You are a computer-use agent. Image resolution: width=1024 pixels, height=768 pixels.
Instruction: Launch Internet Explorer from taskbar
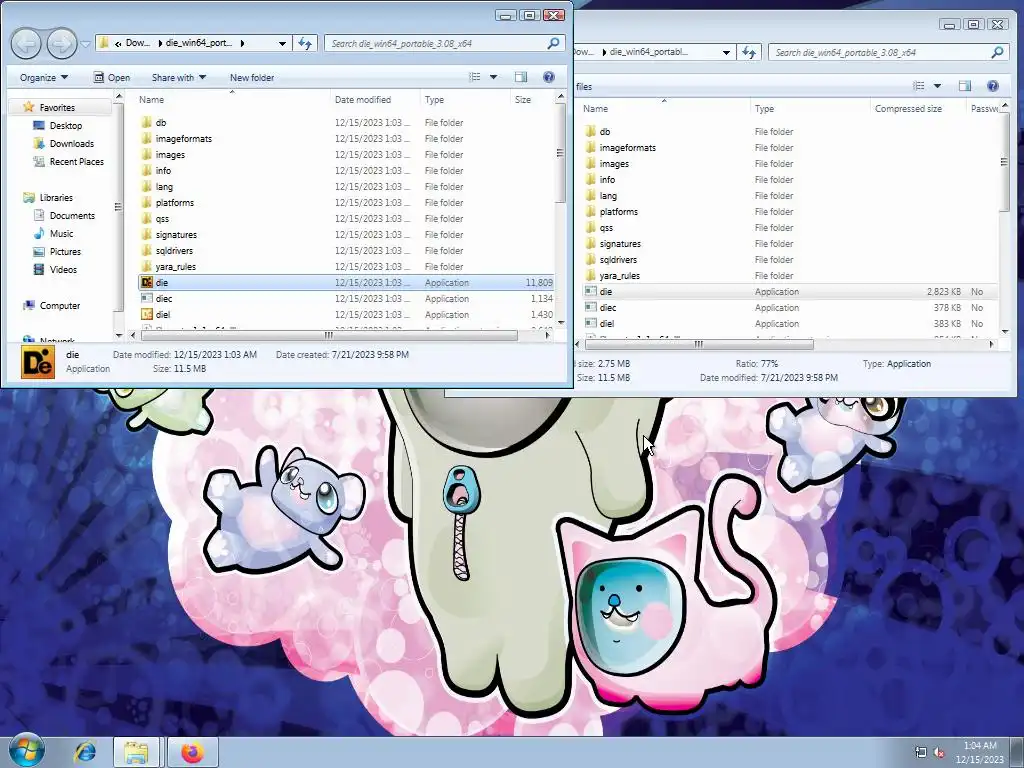click(x=84, y=753)
